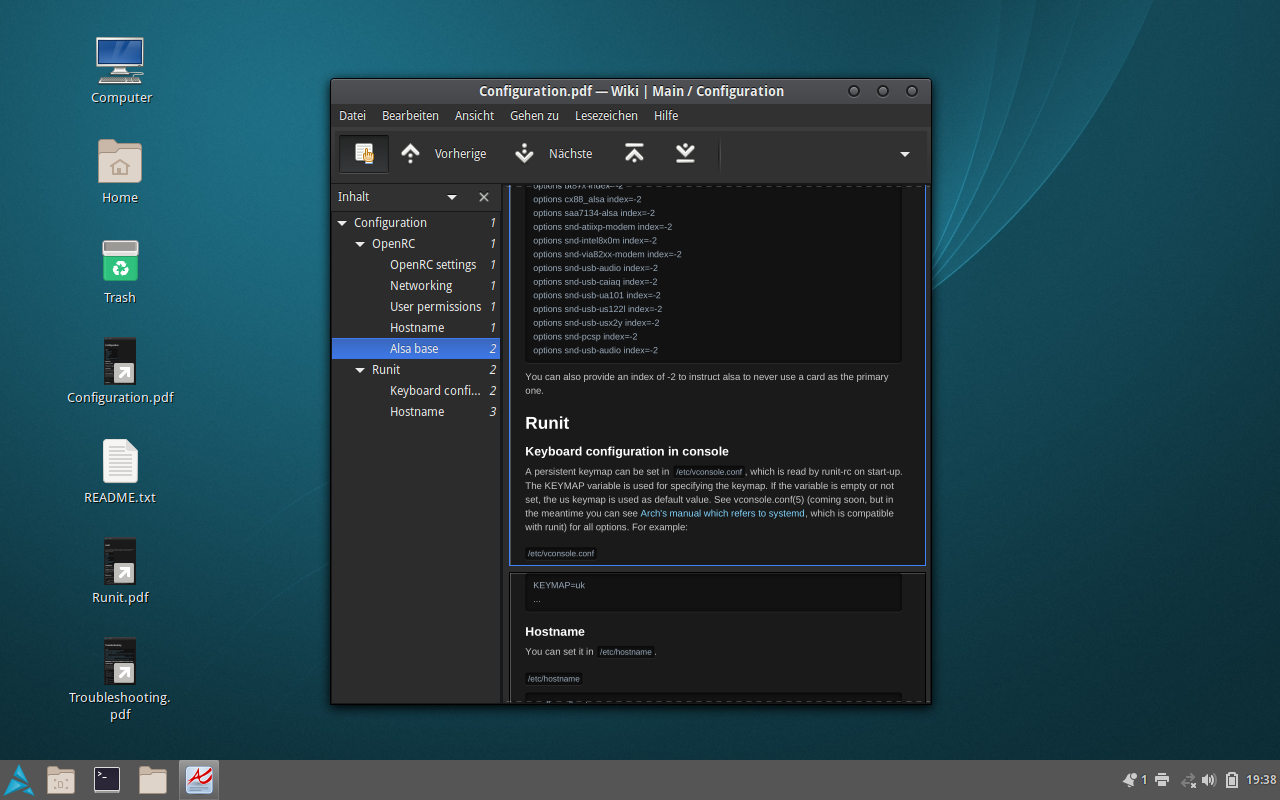Select Troubleshooting.pdf desktop shortcut
The image size is (1280, 800).
[x=120, y=679]
